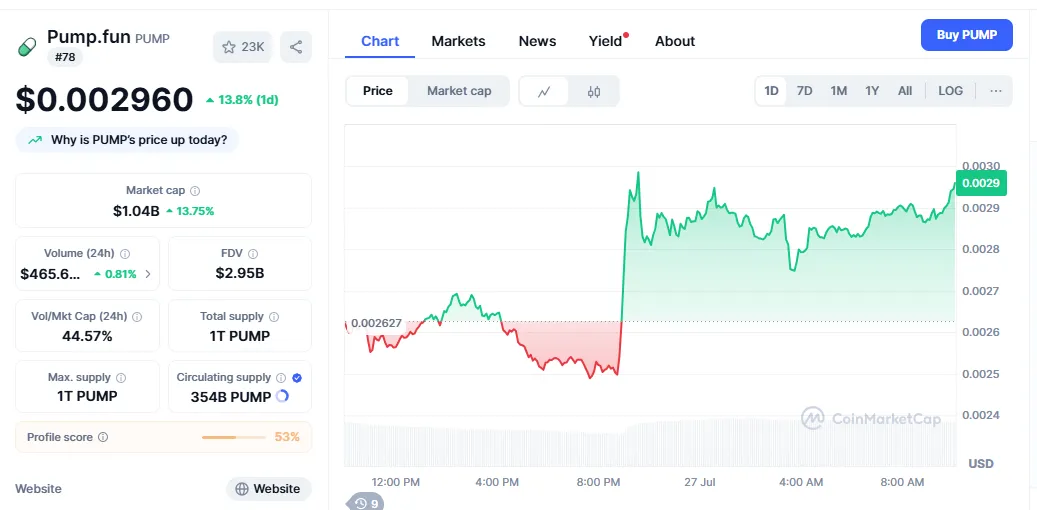Enable LOG scale on chart
Image resolution: width=1037 pixels, height=510 pixels.
point(950,91)
